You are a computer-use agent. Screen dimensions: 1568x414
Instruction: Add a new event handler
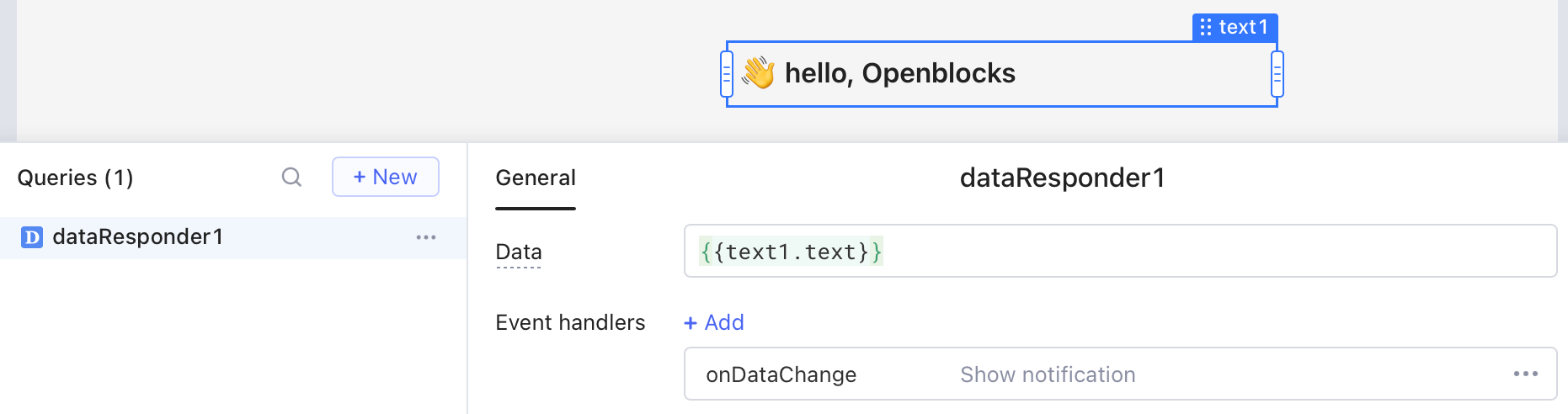pos(714,322)
